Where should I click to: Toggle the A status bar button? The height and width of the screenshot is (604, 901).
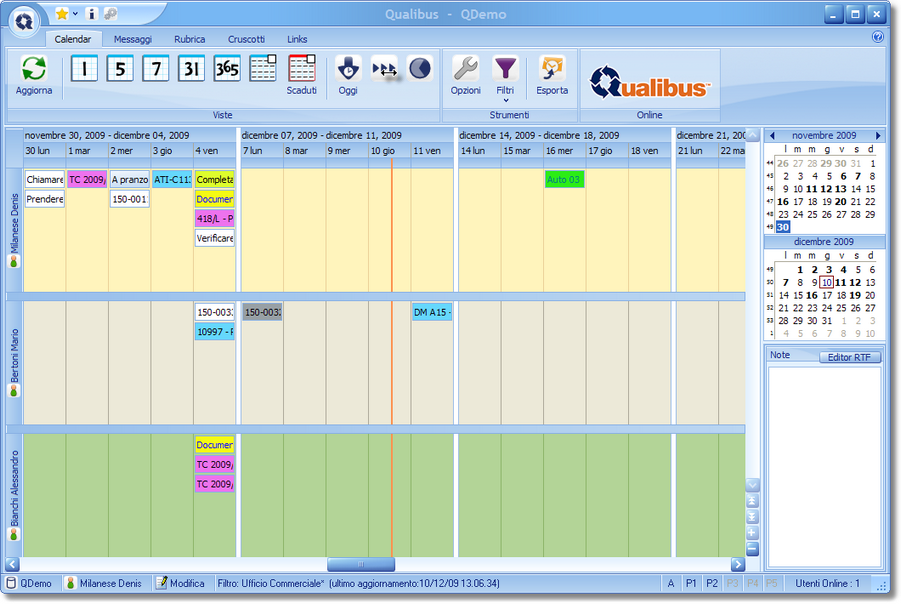[671, 583]
